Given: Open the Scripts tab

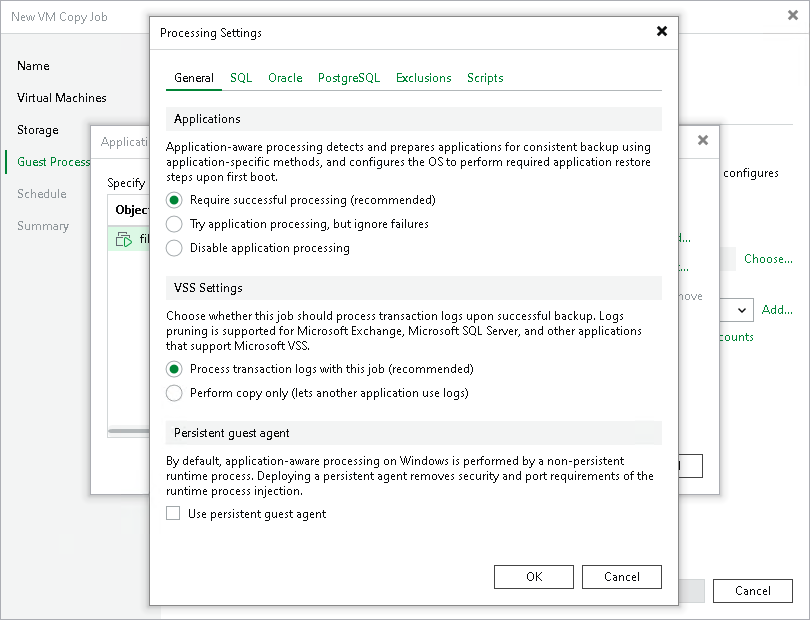Looking at the screenshot, I should [x=485, y=78].
